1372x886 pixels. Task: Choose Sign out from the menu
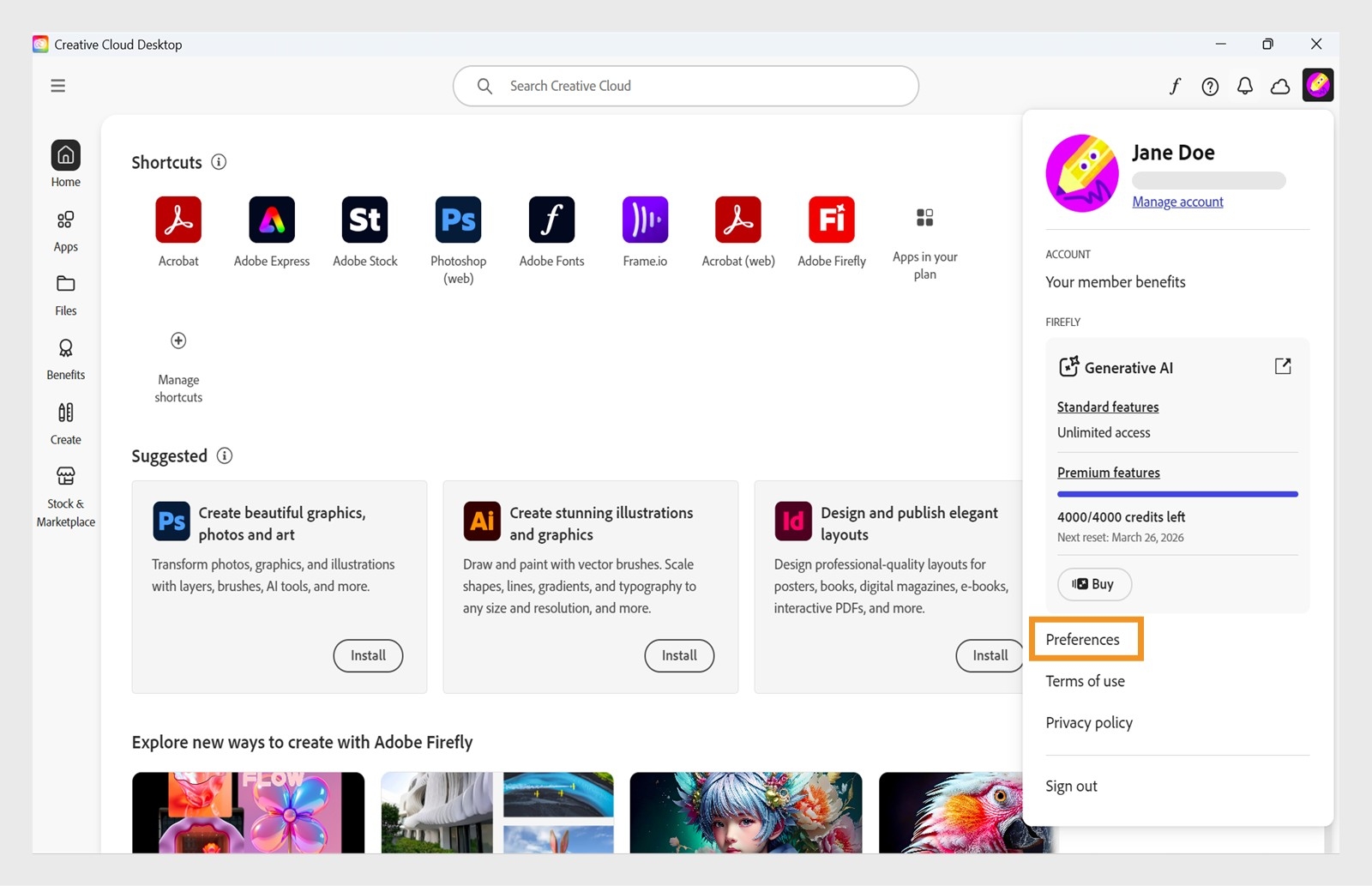click(1071, 785)
